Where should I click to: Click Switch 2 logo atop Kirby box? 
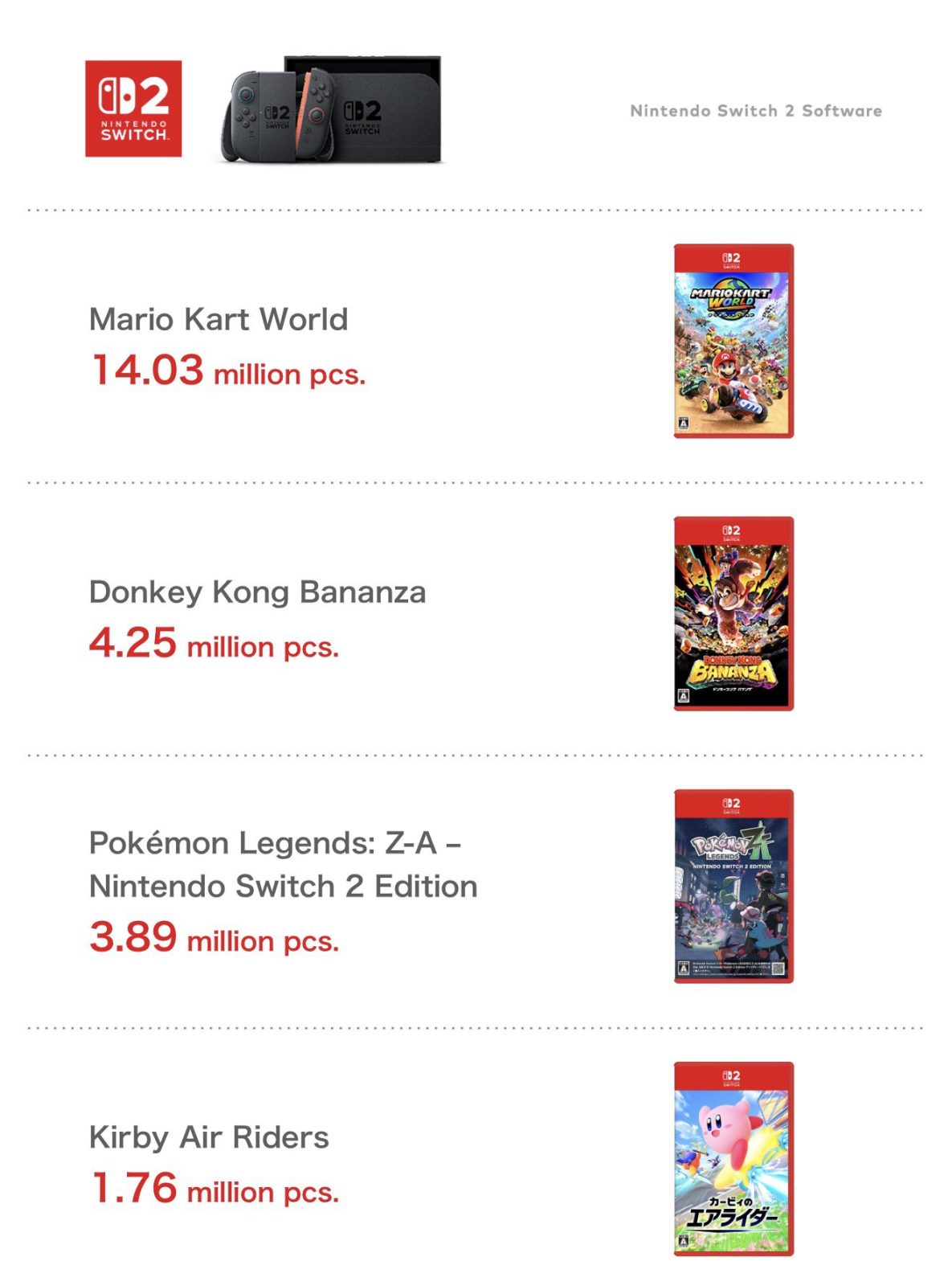coord(732,1076)
